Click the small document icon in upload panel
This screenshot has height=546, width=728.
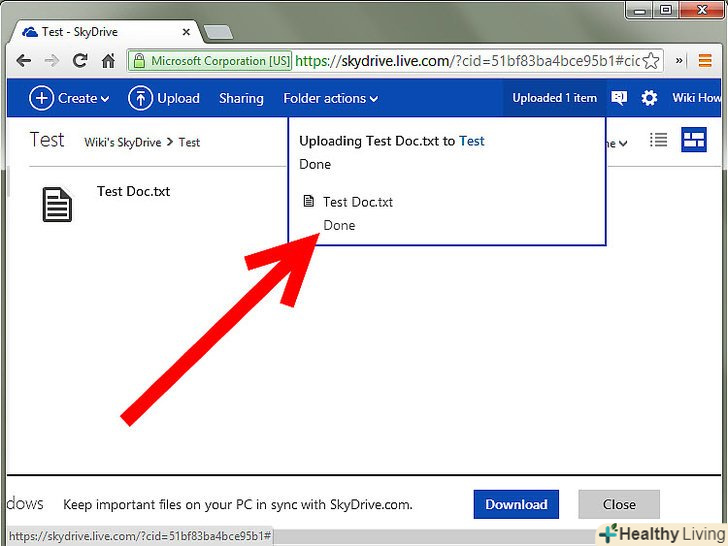[308, 201]
